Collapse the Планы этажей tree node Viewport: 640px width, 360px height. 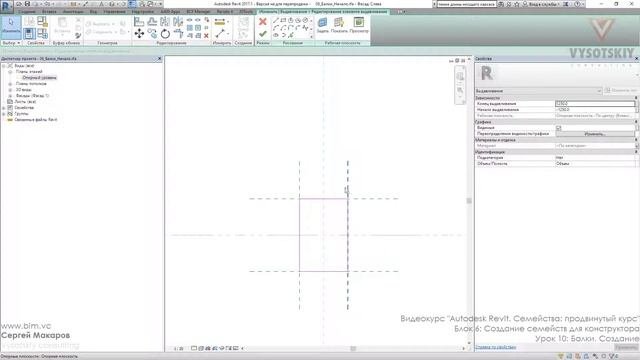(x=10, y=72)
